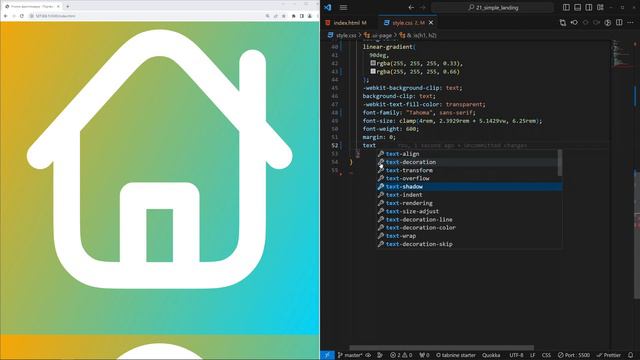Go forward in VS Code navigation
Viewport: 640px width, 360px height.
click(x=422, y=7)
